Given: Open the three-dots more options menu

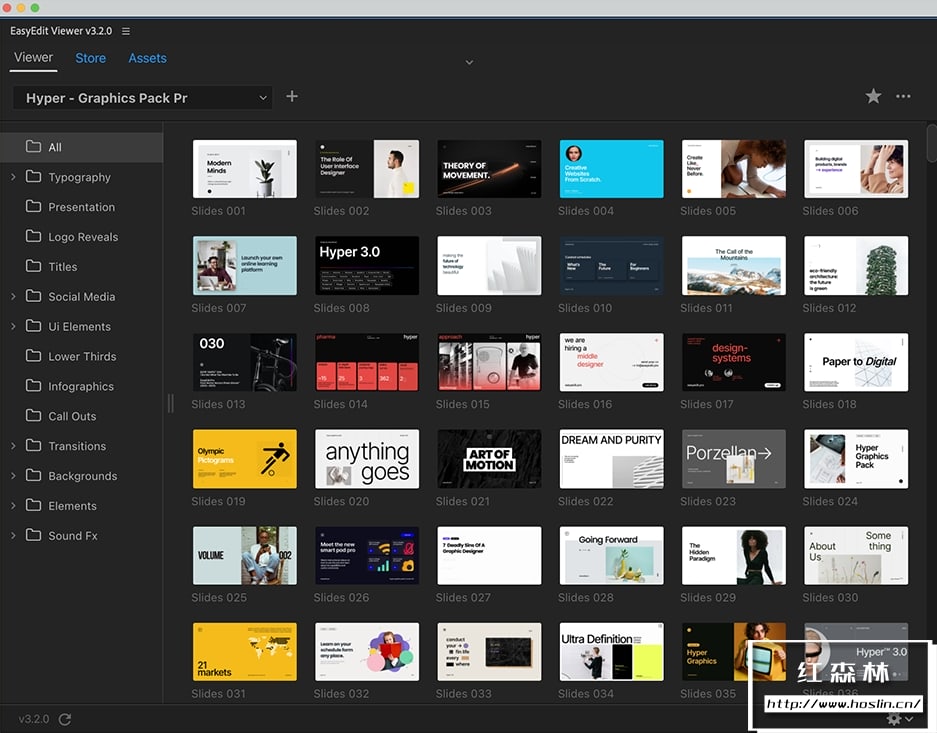Looking at the screenshot, I should point(903,96).
